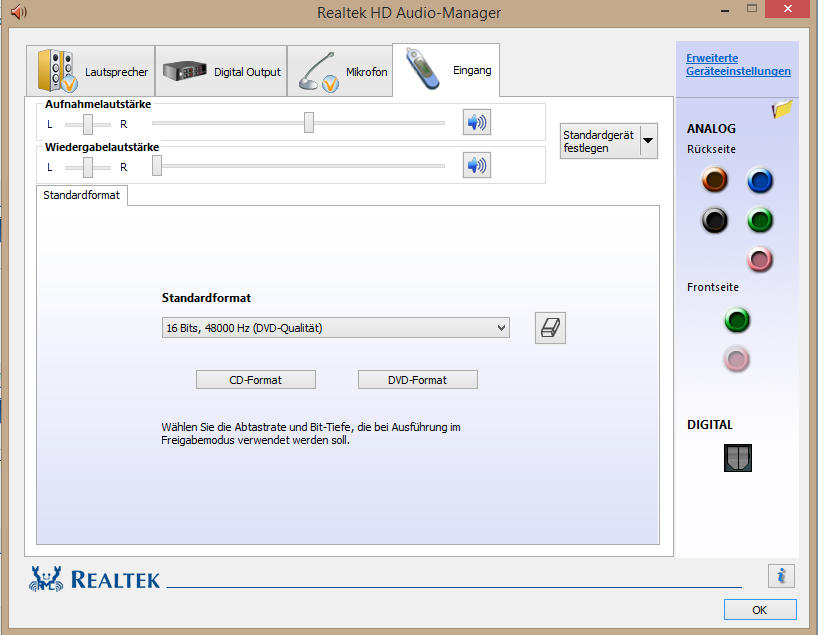The width and height of the screenshot is (818, 635).
Task: Open Erweiterte Geräteeinstellungen link
Action: click(738, 65)
